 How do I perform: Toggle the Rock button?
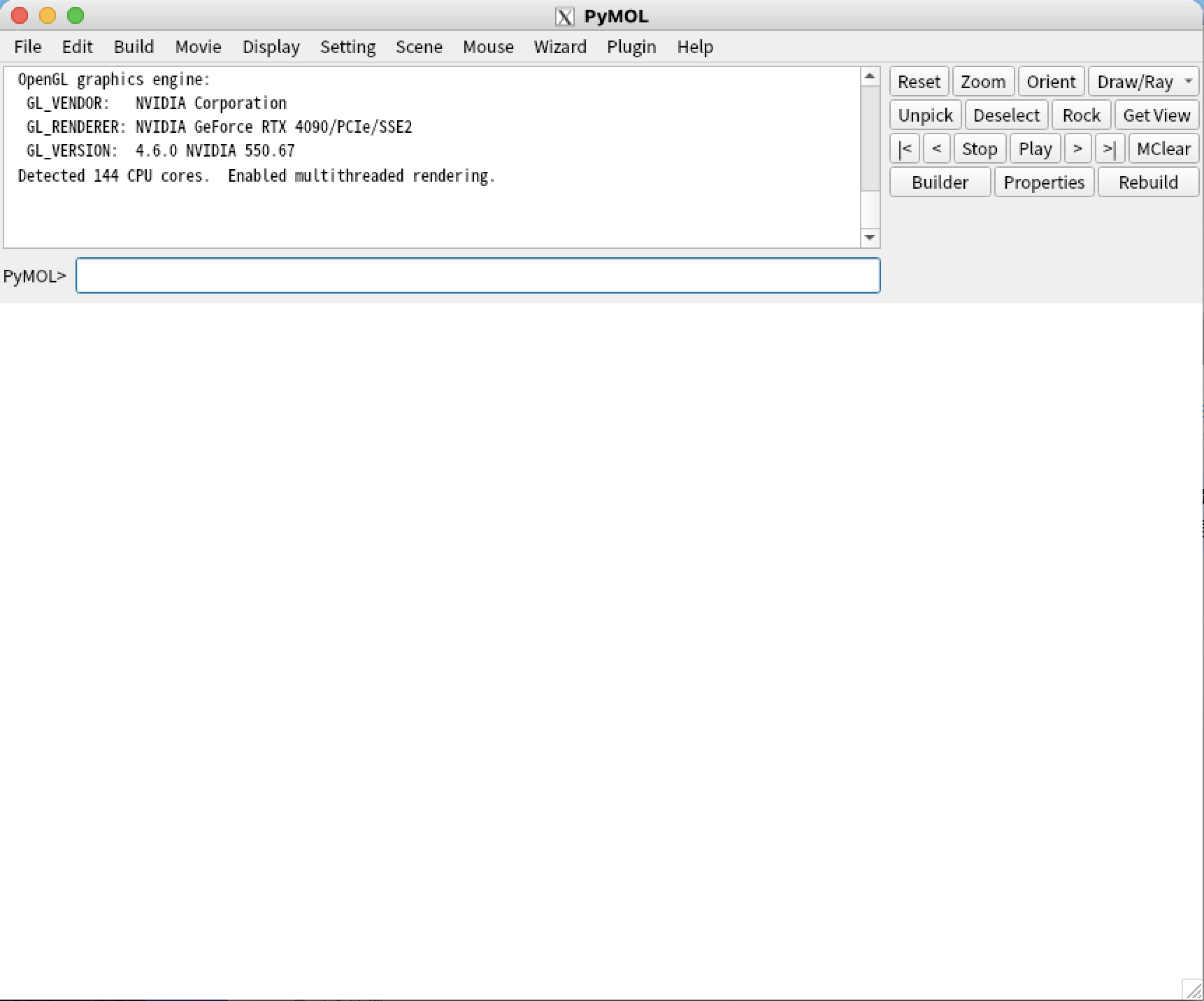(1081, 115)
